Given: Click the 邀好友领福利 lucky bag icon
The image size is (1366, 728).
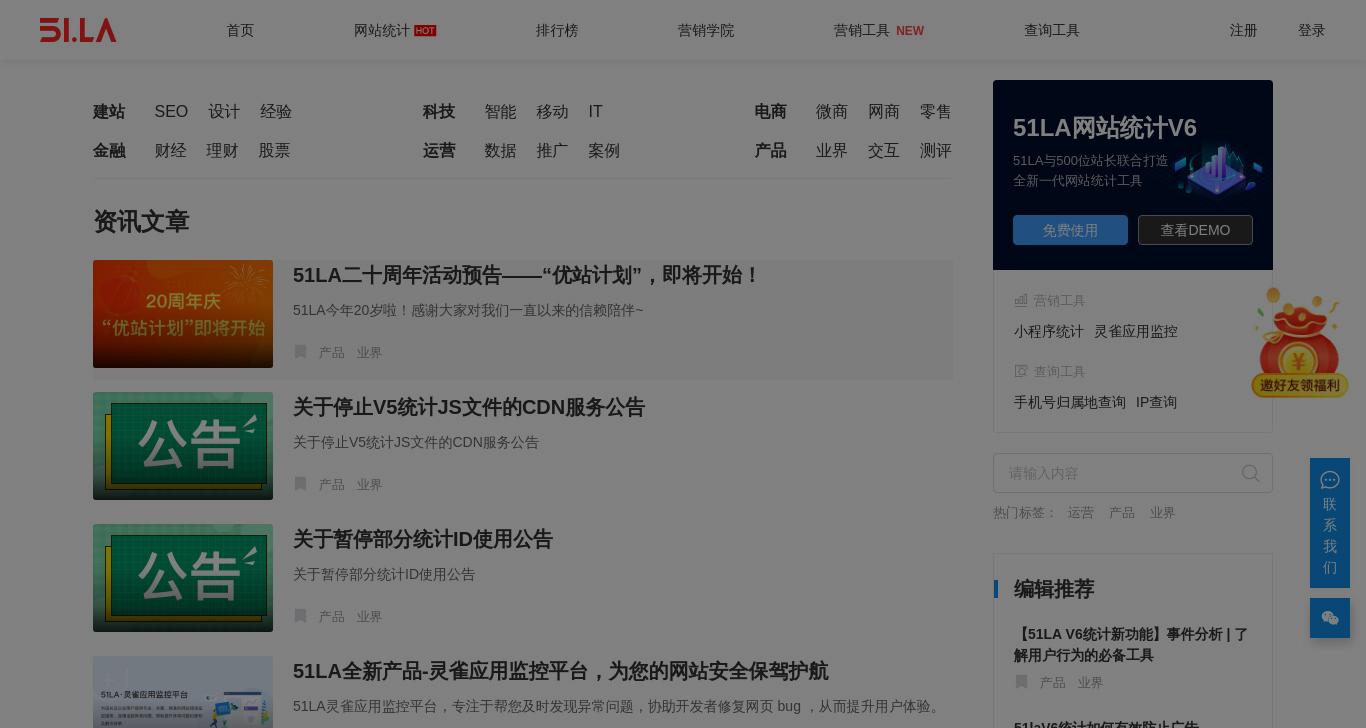Looking at the screenshot, I should click(x=1299, y=343).
